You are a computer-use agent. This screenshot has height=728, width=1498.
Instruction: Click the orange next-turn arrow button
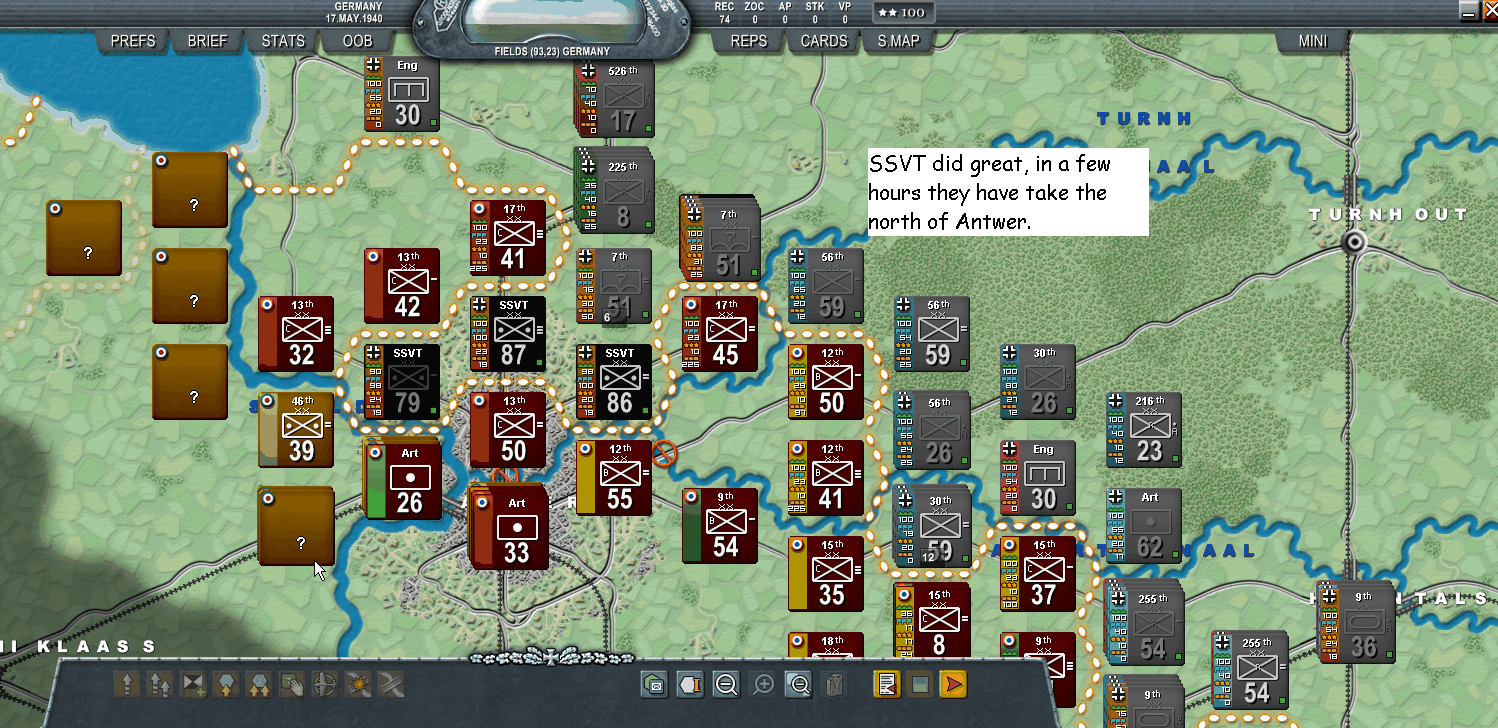954,685
